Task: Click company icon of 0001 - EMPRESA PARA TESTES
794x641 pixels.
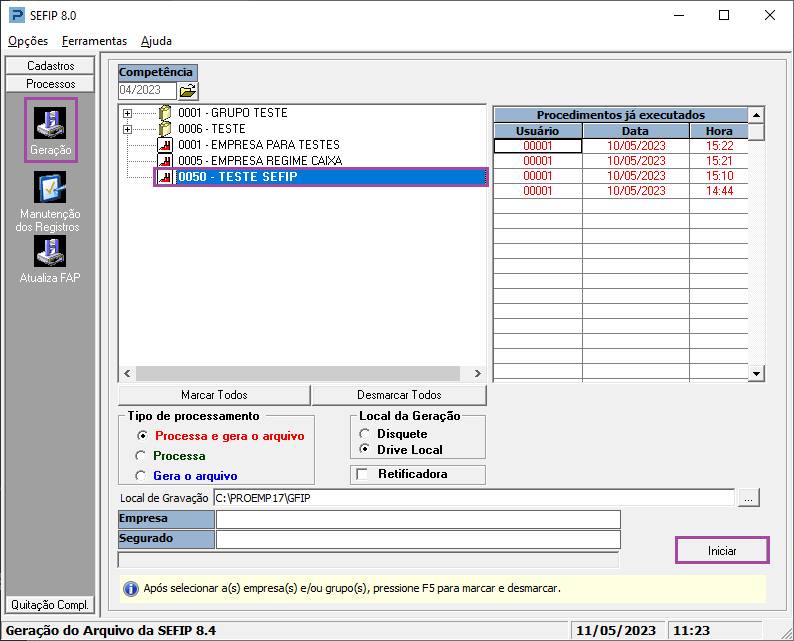Action: click(165, 145)
